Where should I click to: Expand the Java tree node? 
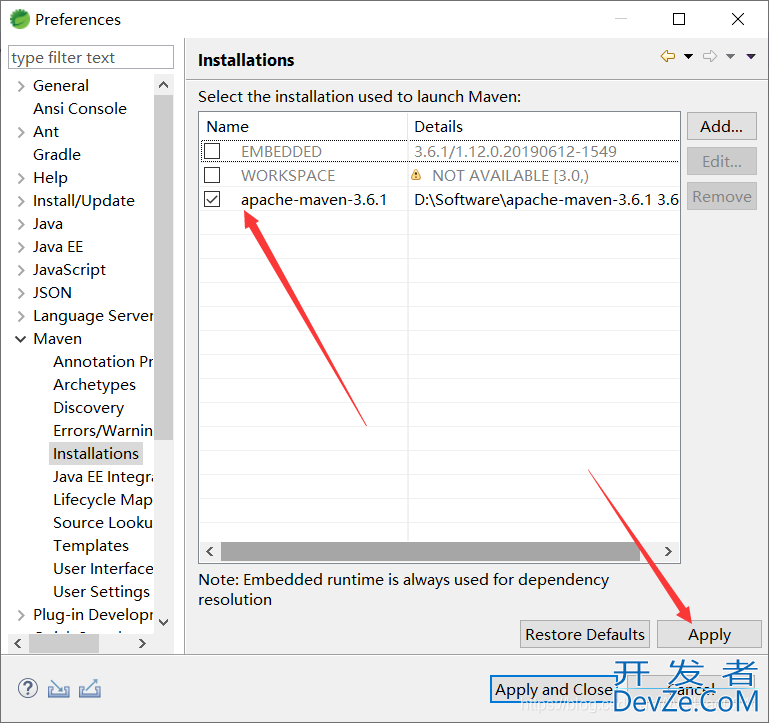pyautogui.click(x=21, y=224)
